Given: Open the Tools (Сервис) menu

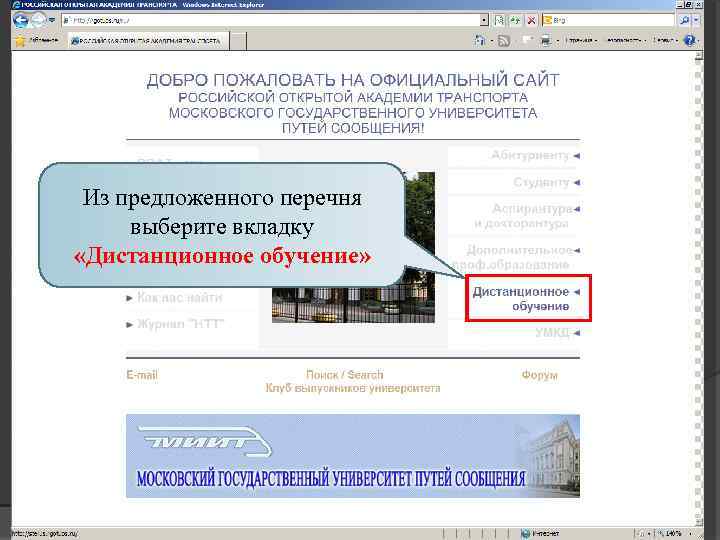Looking at the screenshot, I should coord(665,41).
